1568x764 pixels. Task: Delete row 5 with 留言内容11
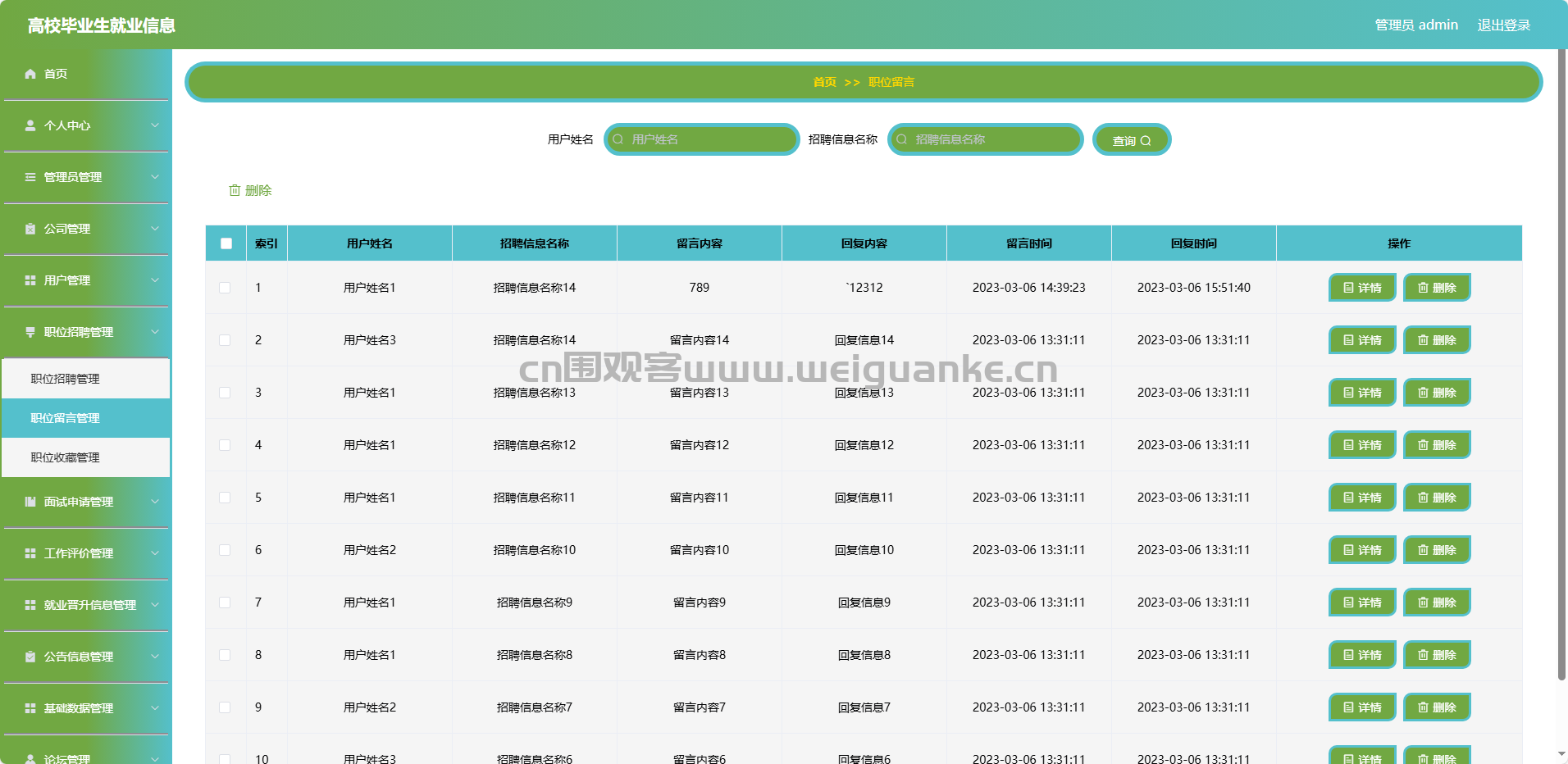coord(1437,498)
